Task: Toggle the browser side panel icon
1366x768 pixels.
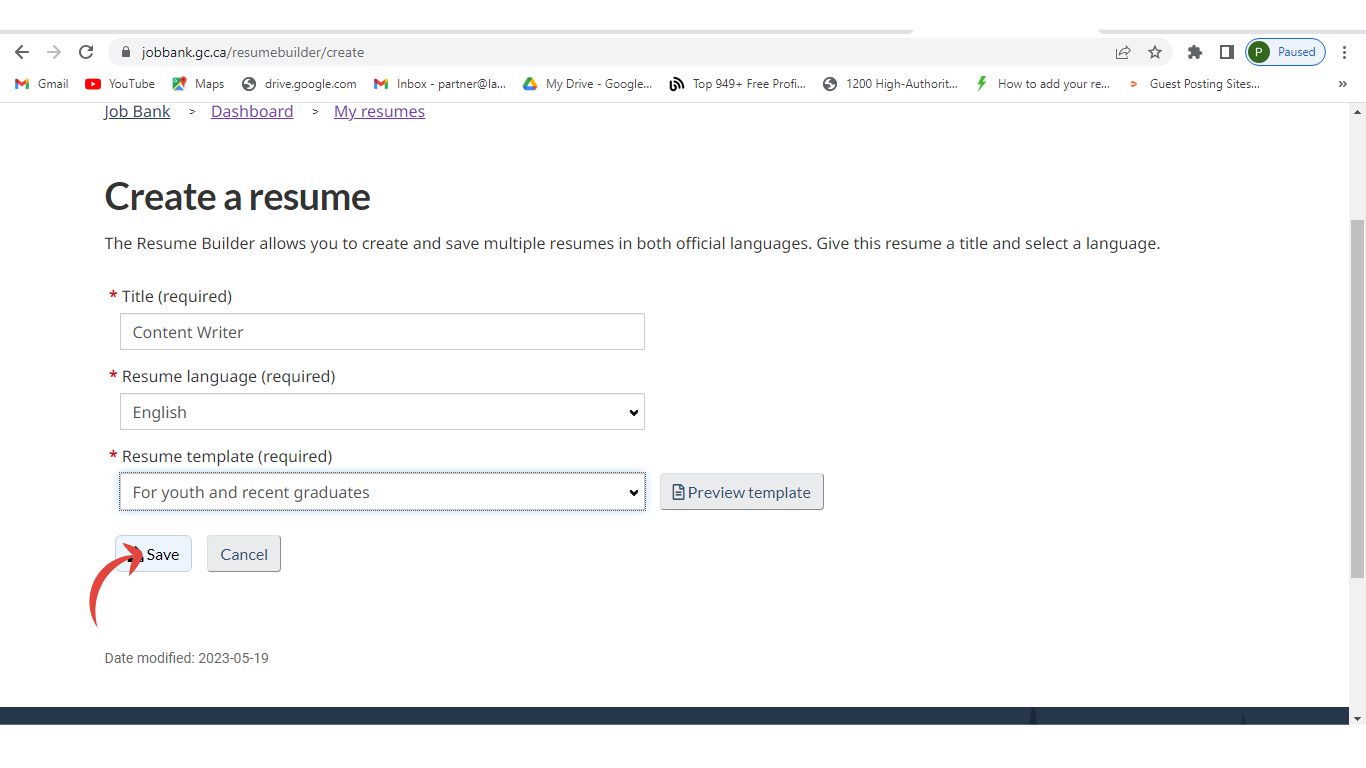Action: 1226,52
